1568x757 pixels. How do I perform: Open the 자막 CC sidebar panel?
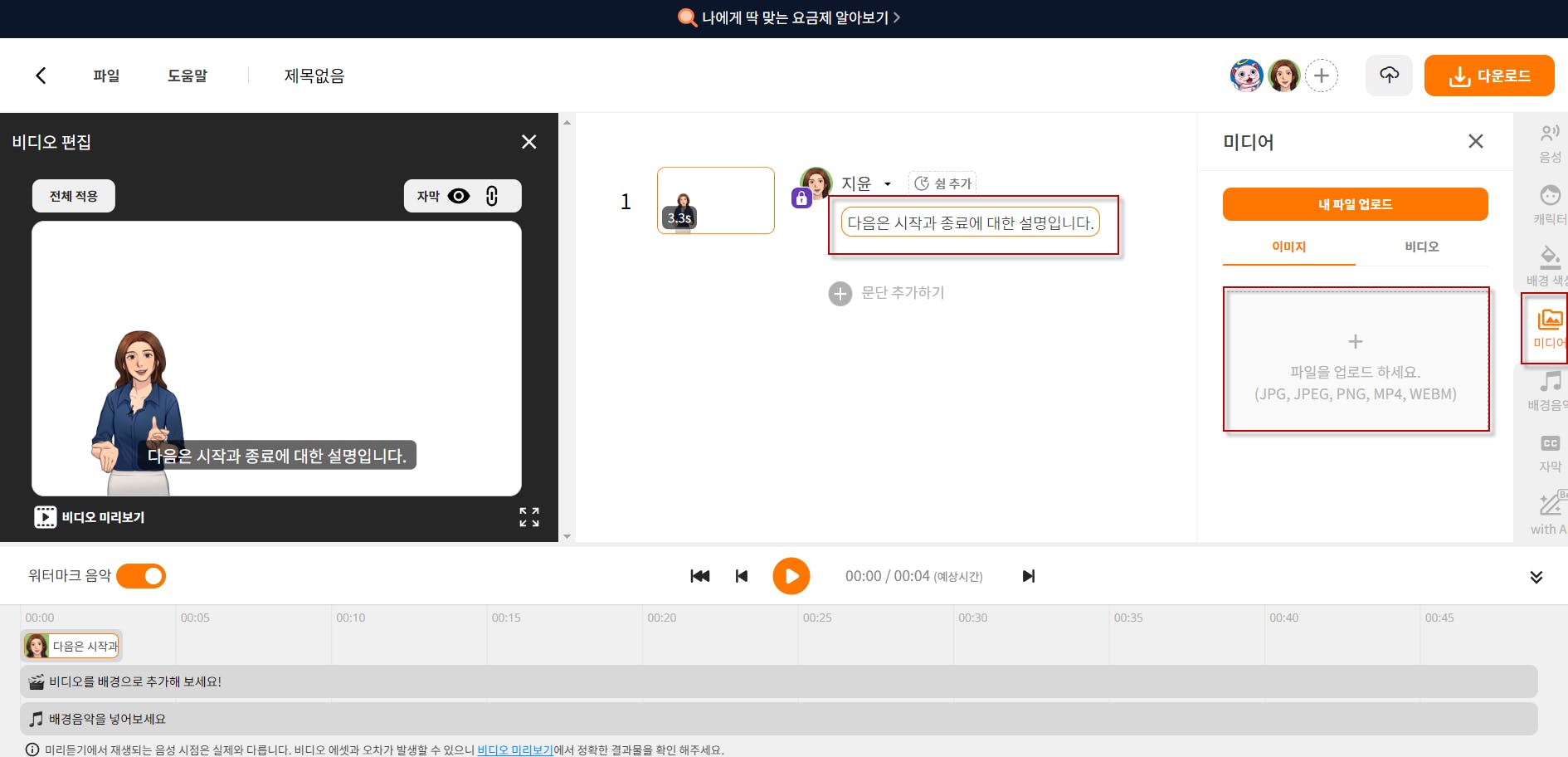pos(1550,453)
